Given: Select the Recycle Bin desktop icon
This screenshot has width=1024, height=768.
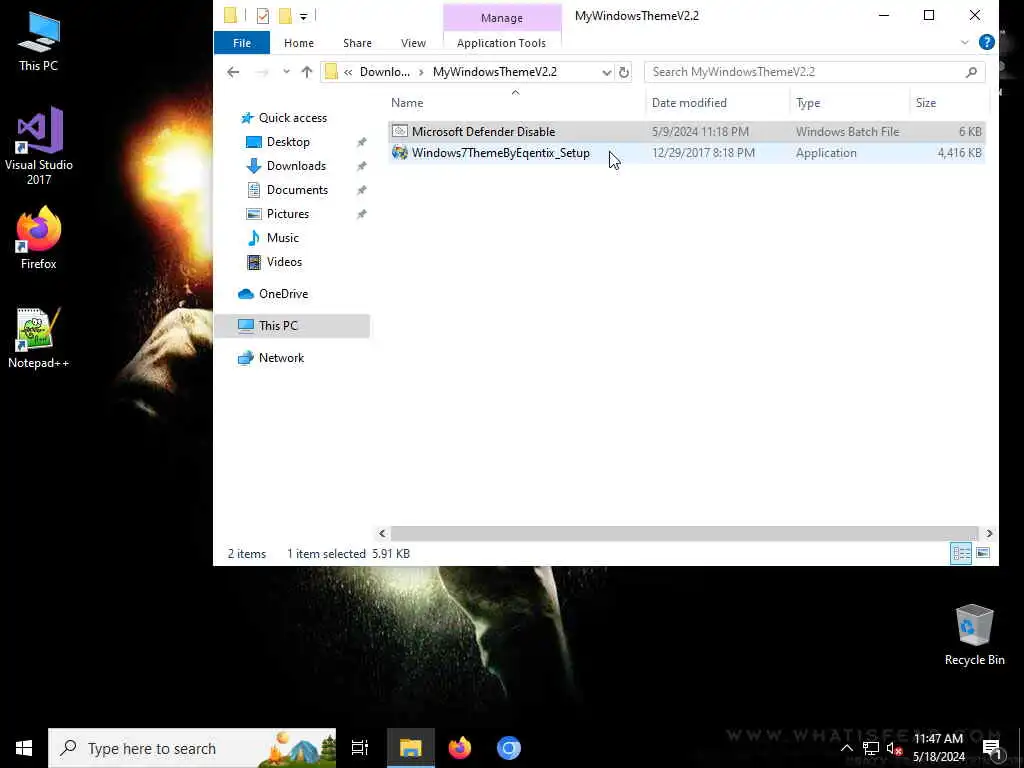Looking at the screenshot, I should [x=974, y=635].
